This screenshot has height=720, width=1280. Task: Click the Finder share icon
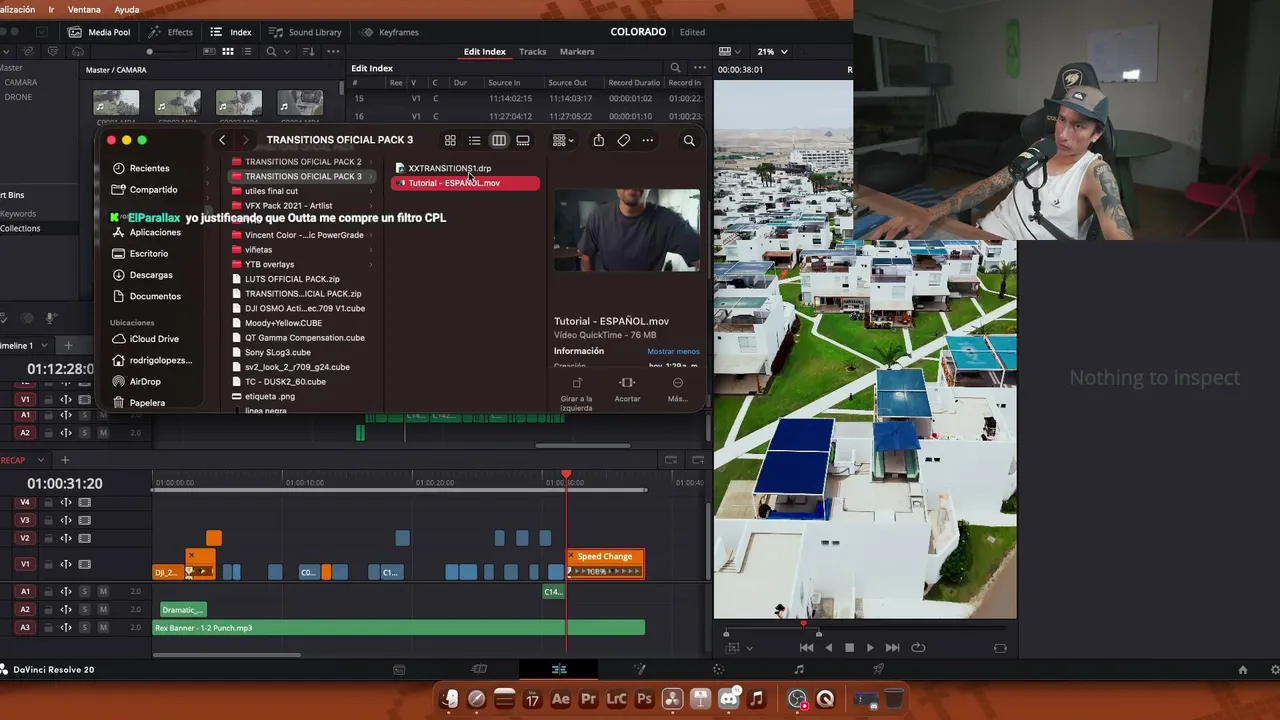coord(598,140)
